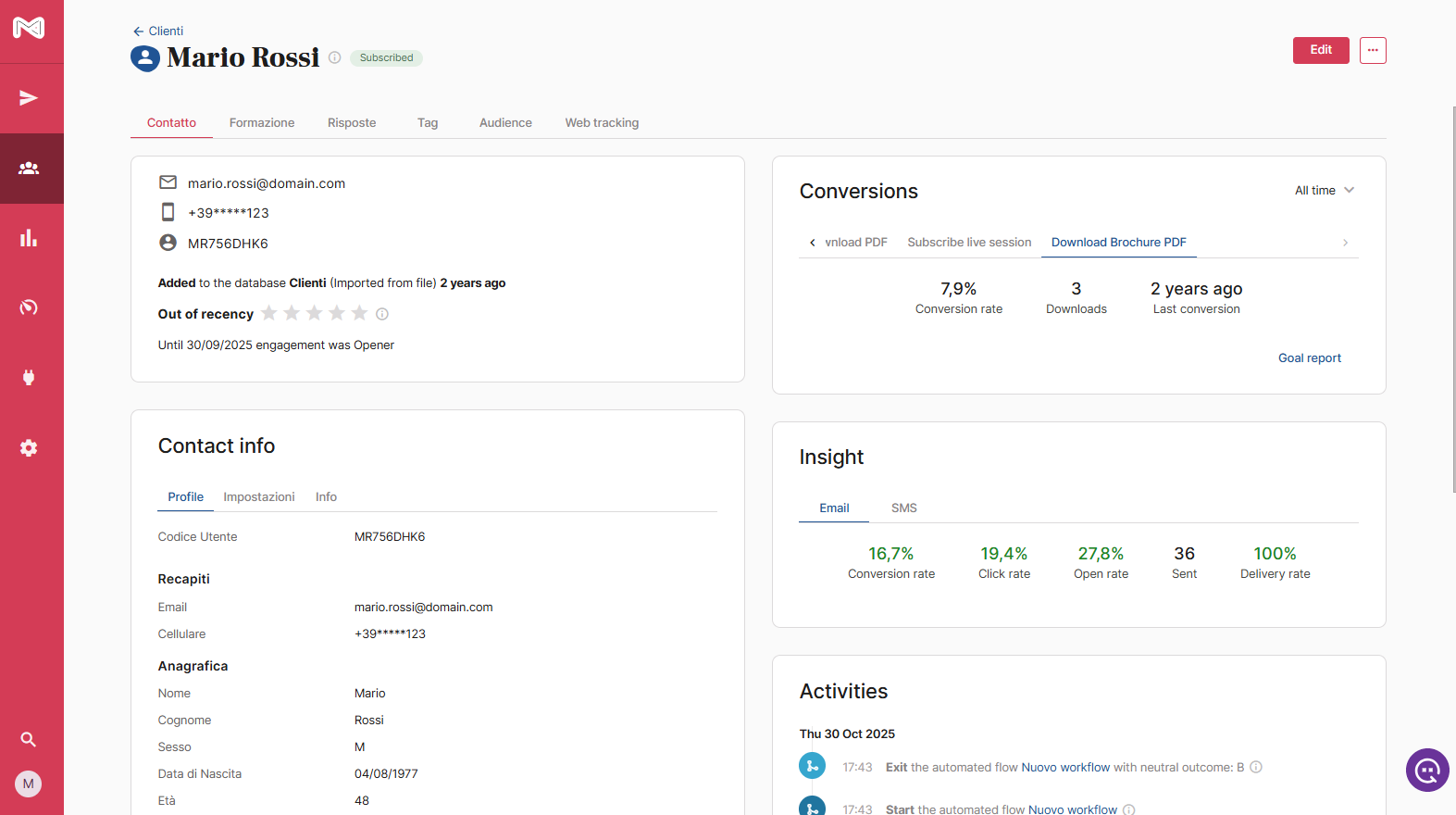Click the info icon next to Mario Rossi
The image size is (1456, 815).
point(335,57)
